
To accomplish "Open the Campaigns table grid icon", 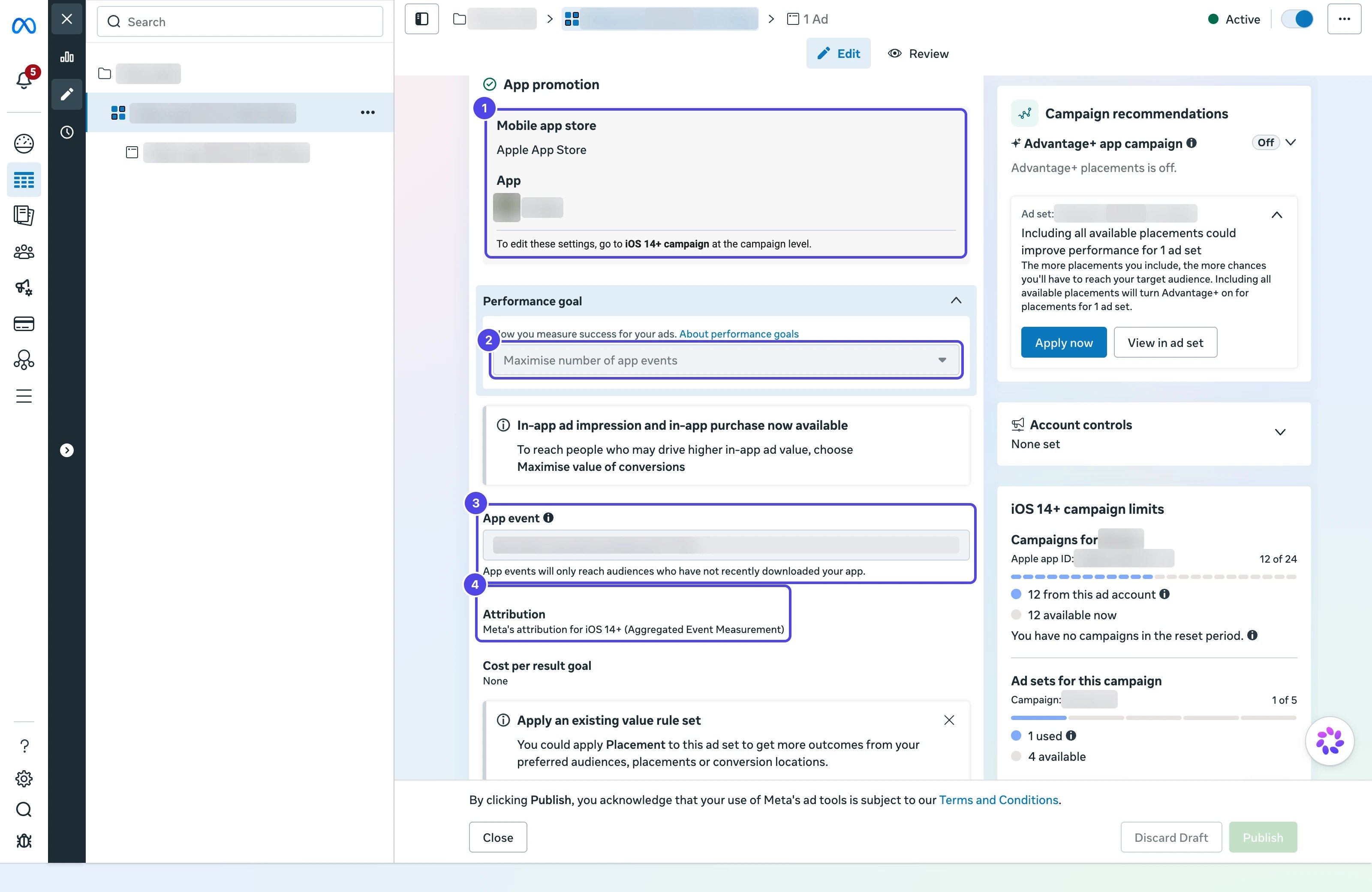I will point(24,181).
